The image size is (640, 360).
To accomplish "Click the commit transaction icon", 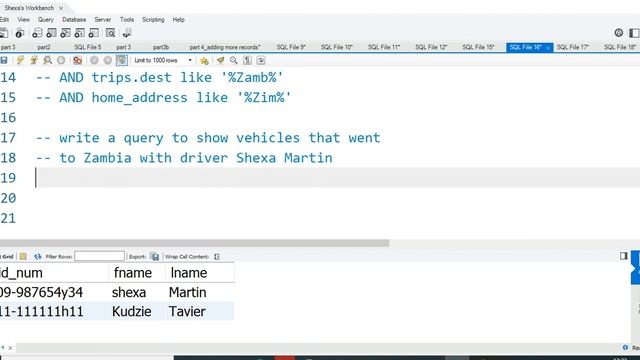I will (x=94, y=60).
